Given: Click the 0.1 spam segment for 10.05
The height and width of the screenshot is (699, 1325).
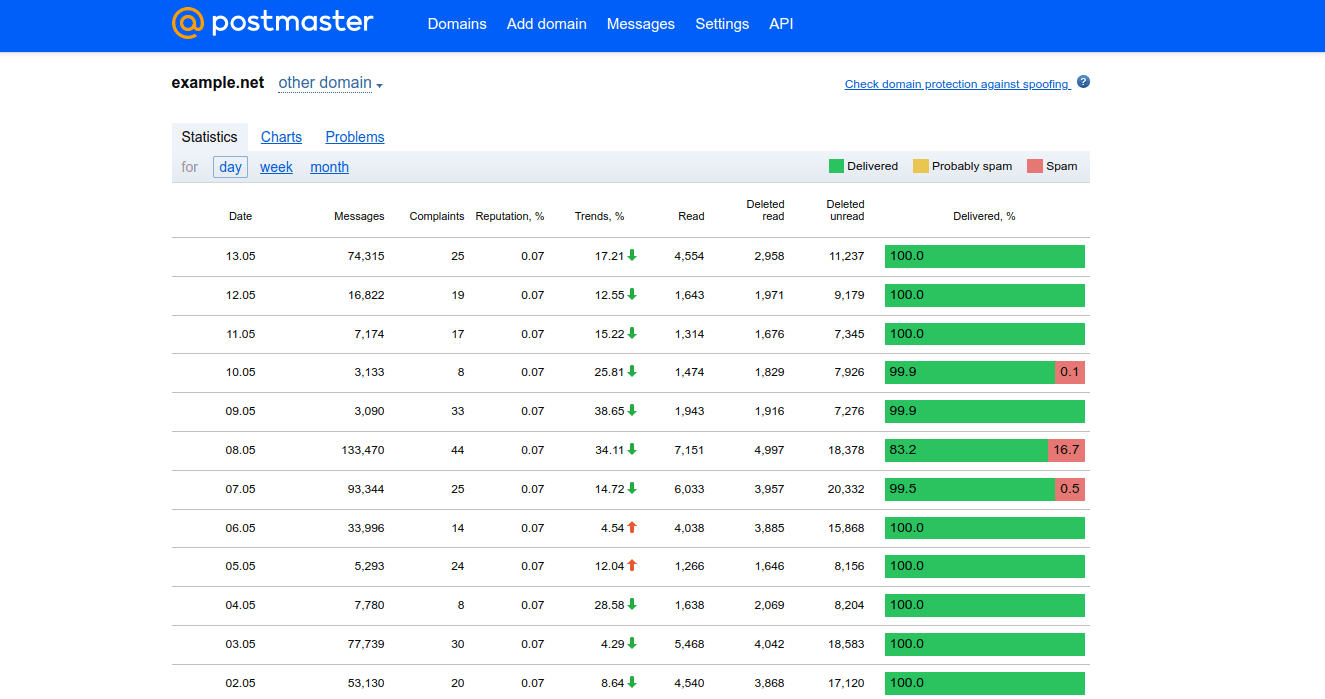Looking at the screenshot, I should [x=1070, y=372].
